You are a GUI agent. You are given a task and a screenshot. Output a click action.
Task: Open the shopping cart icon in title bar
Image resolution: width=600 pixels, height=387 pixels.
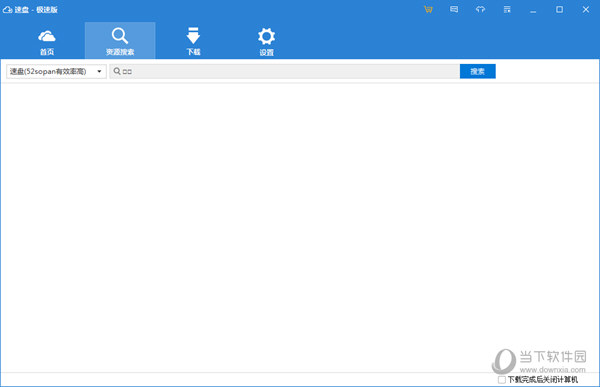[x=428, y=10]
